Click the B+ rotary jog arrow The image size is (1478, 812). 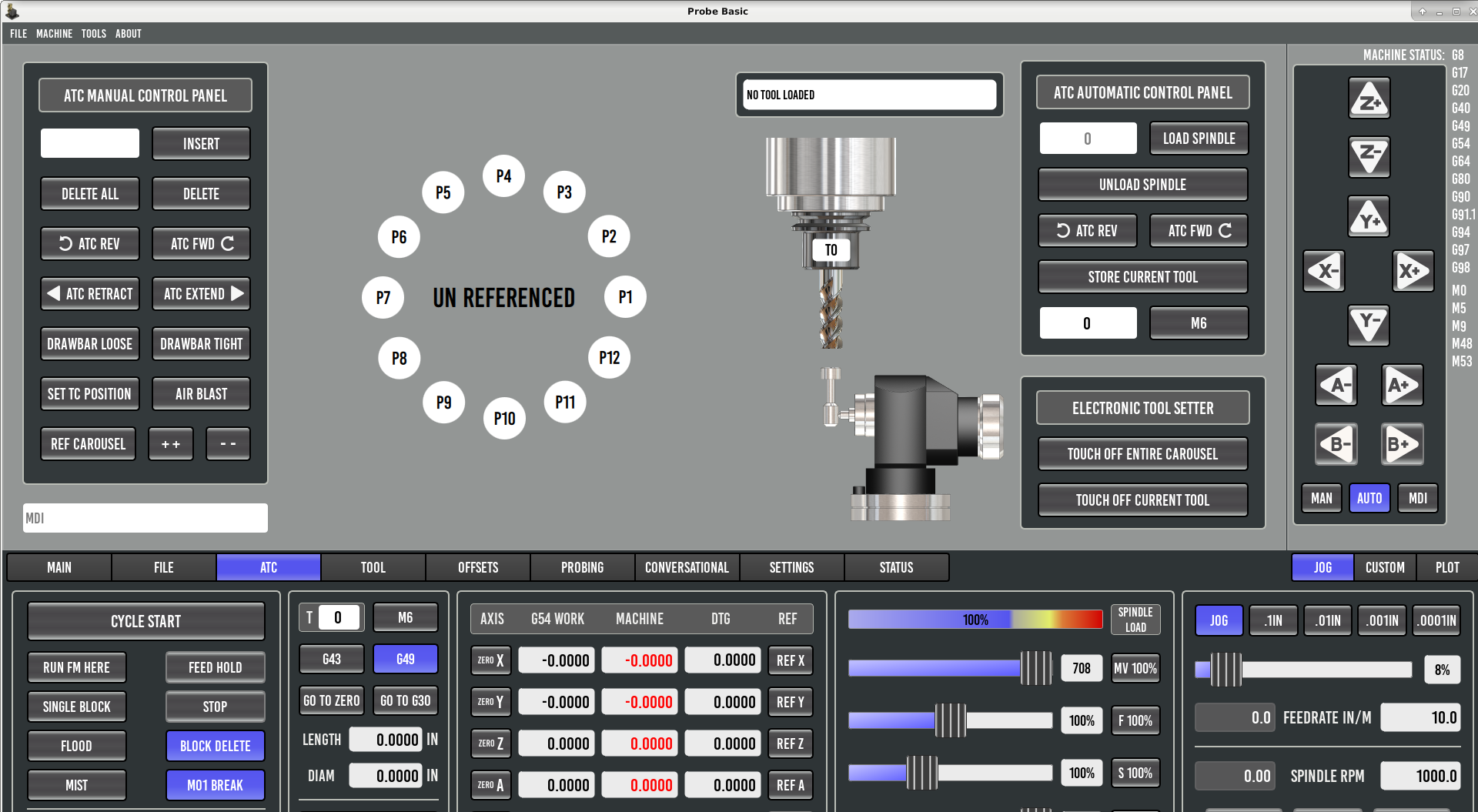pos(1402,444)
